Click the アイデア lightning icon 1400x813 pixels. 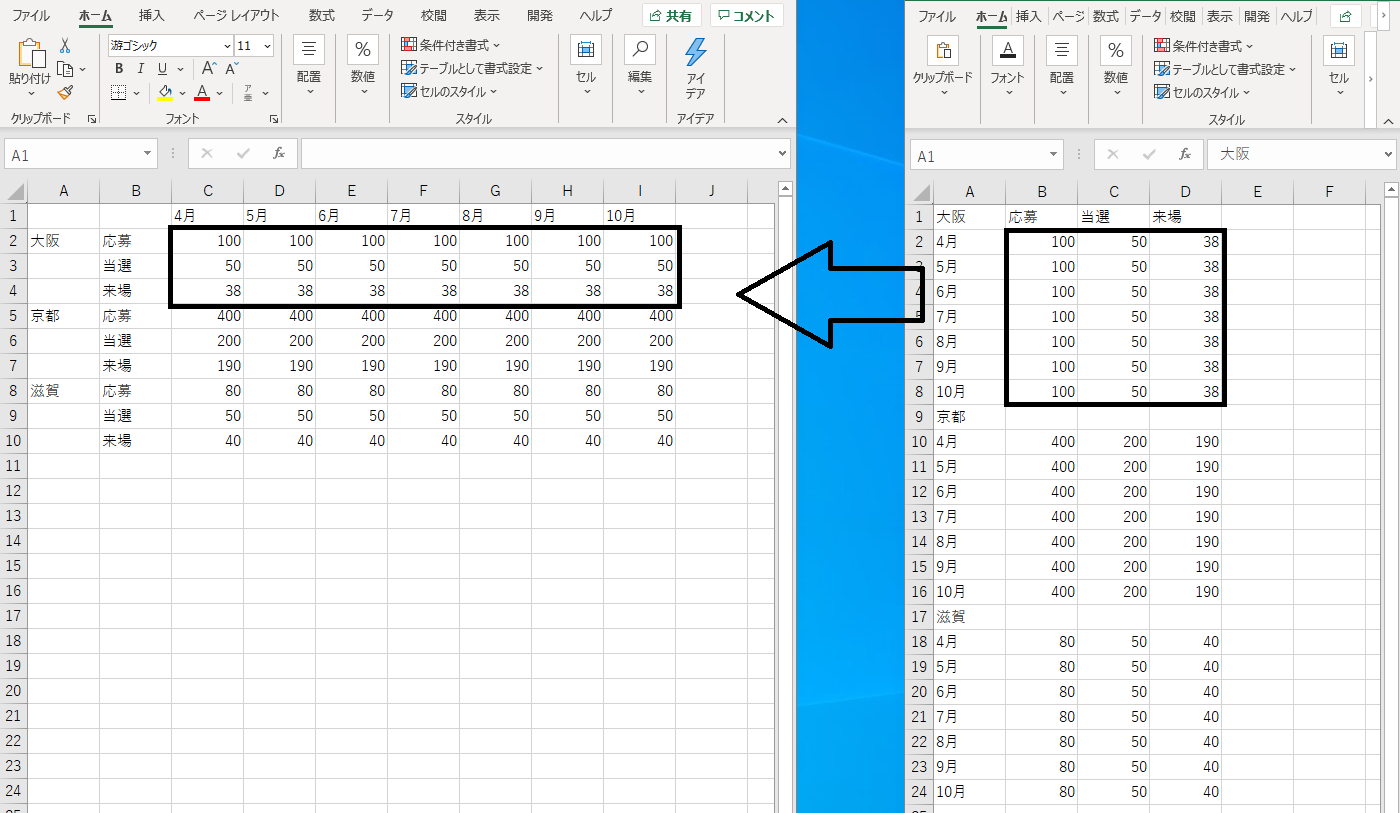tap(695, 52)
